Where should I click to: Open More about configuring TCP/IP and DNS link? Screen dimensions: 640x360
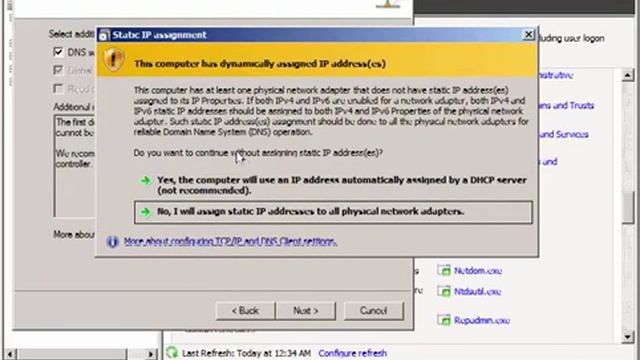230,241
